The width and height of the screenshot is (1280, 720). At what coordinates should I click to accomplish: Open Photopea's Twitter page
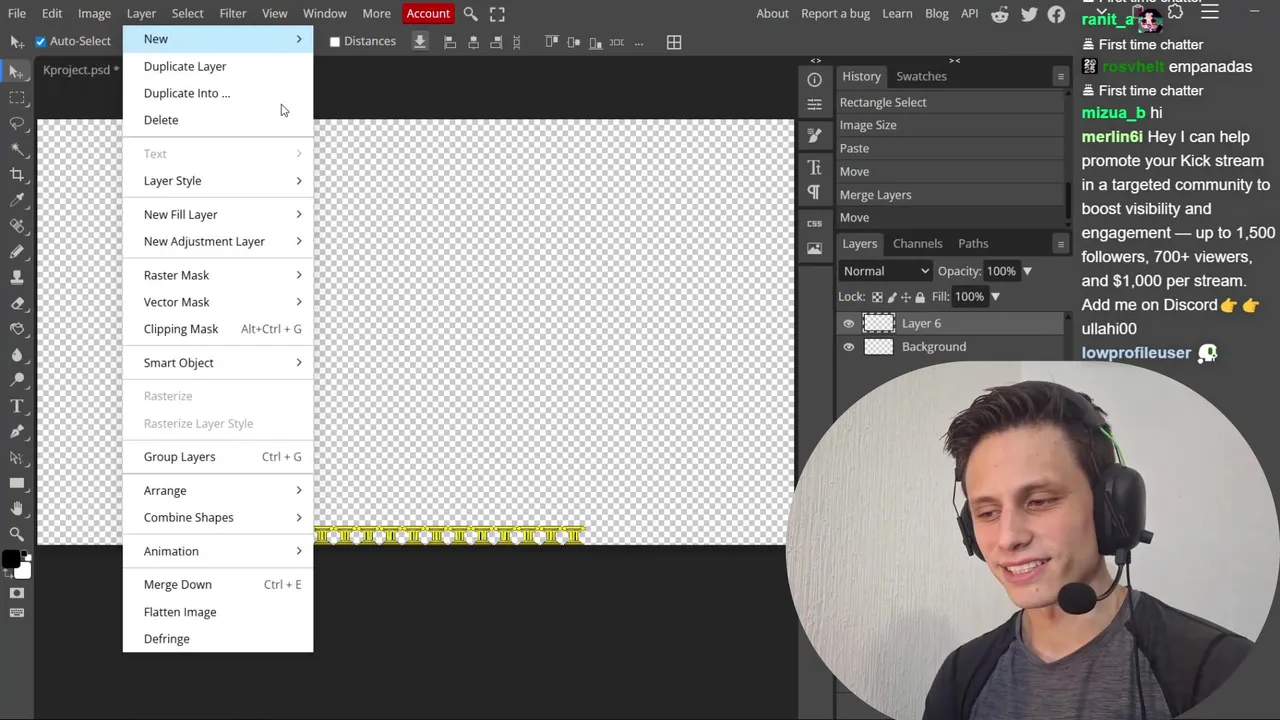(x=1029, y=14)
